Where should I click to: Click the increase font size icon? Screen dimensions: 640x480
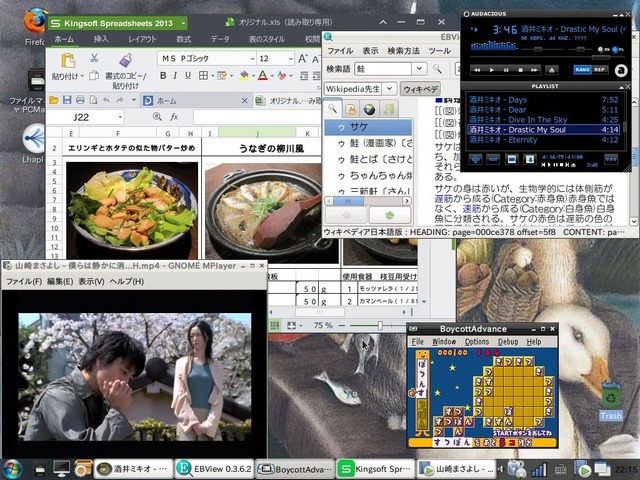click(302, 58)
